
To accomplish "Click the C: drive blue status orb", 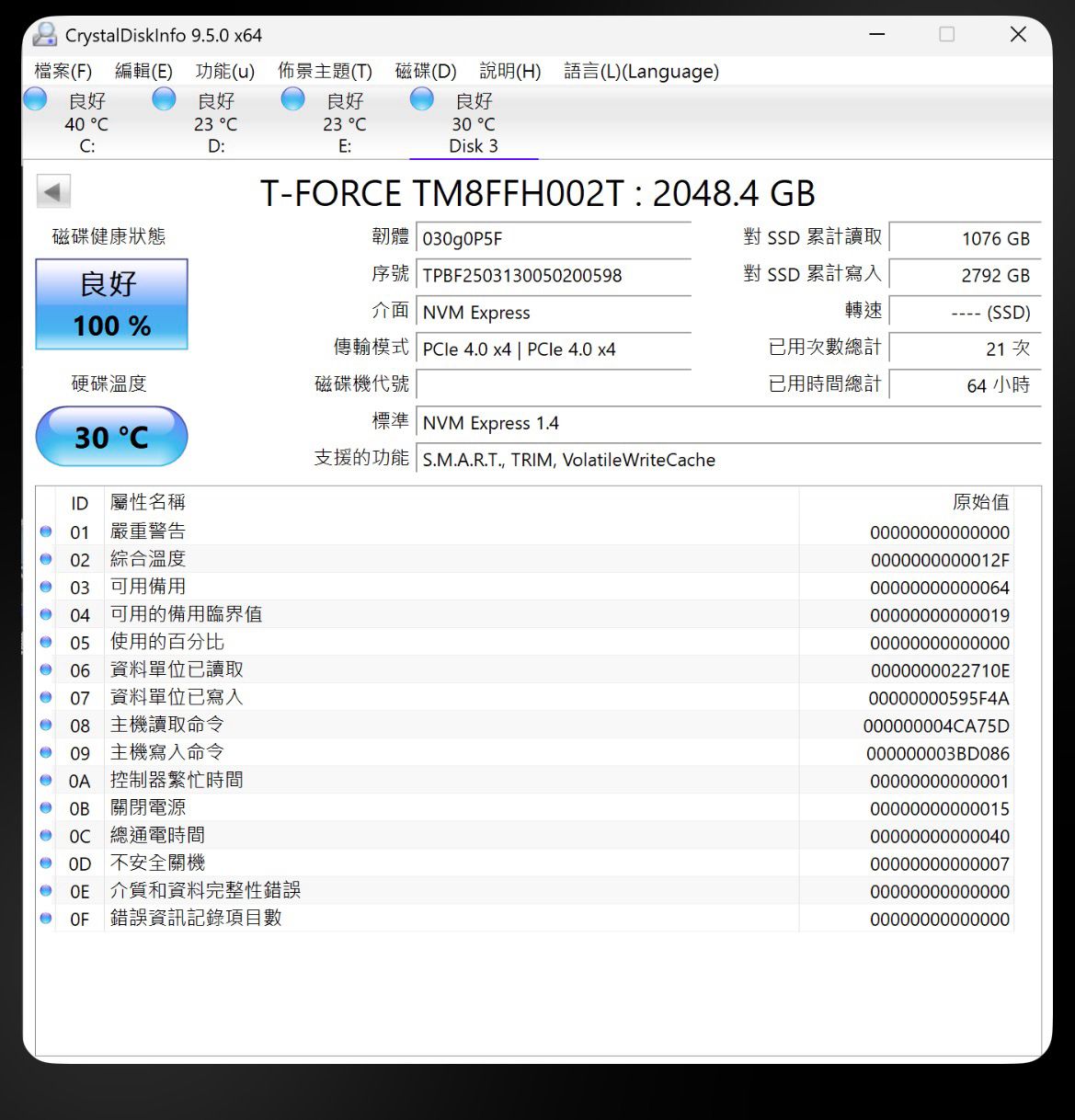I will click(x=35, y=99).
